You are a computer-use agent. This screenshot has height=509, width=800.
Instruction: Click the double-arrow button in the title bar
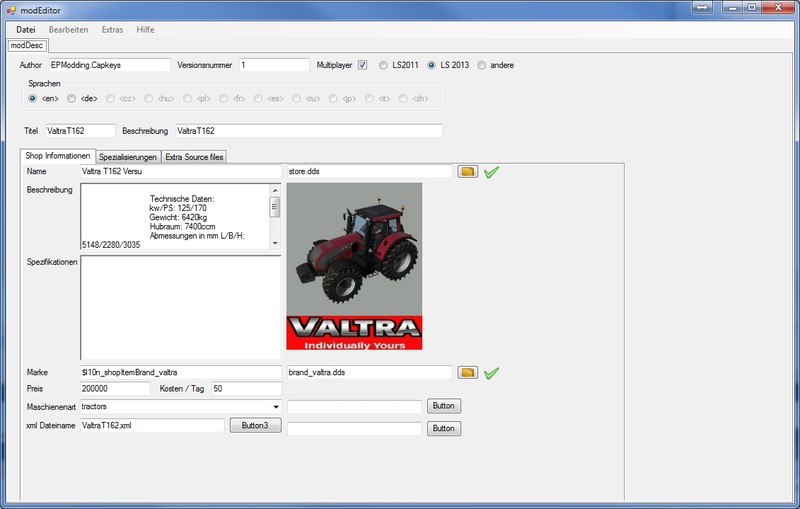703,8
